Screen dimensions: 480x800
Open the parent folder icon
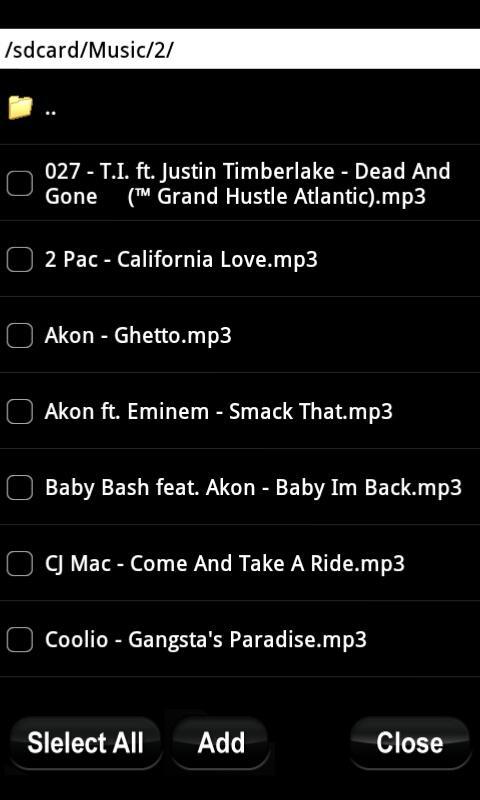point(20,107)
